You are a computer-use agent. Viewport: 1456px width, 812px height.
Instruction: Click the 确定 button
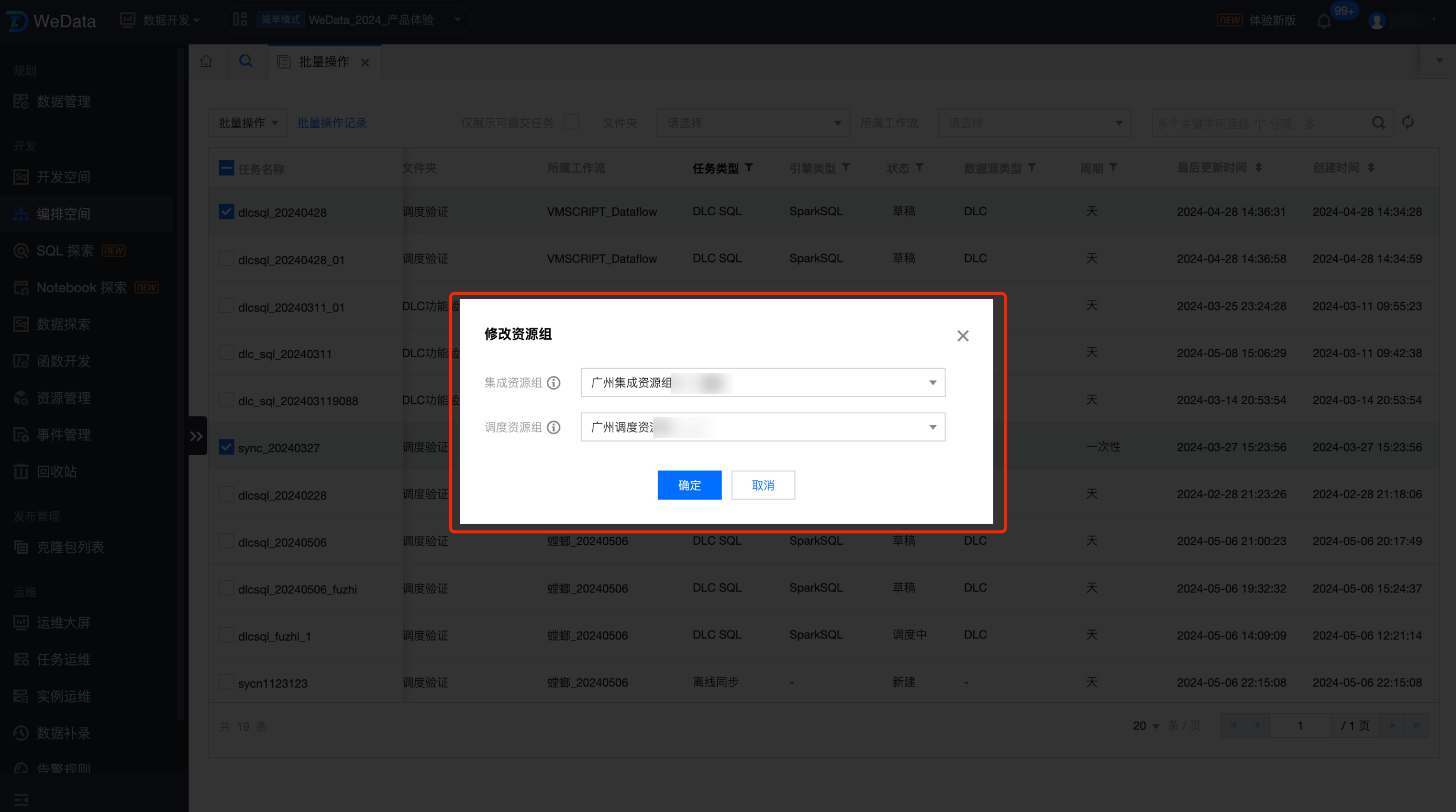tap(689, 485)
